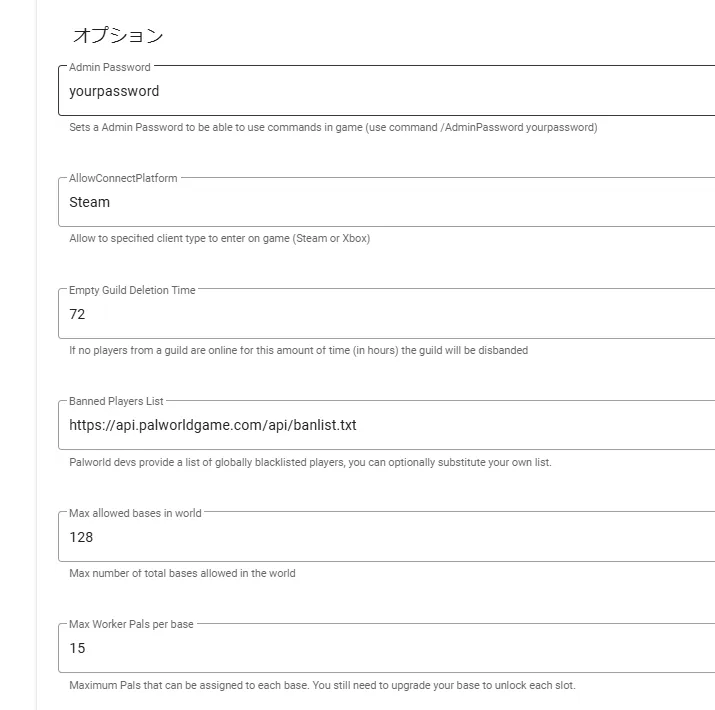
Task: Click the Banned Players List label
Action: (x=116, y=401)
